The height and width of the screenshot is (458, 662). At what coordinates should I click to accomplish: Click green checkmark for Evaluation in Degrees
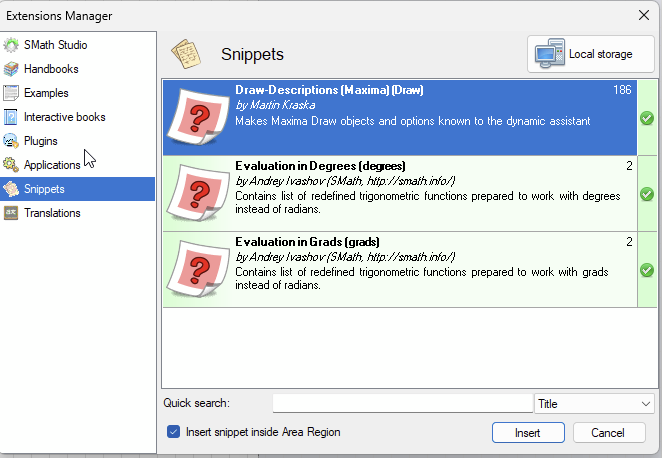(646, 193)
